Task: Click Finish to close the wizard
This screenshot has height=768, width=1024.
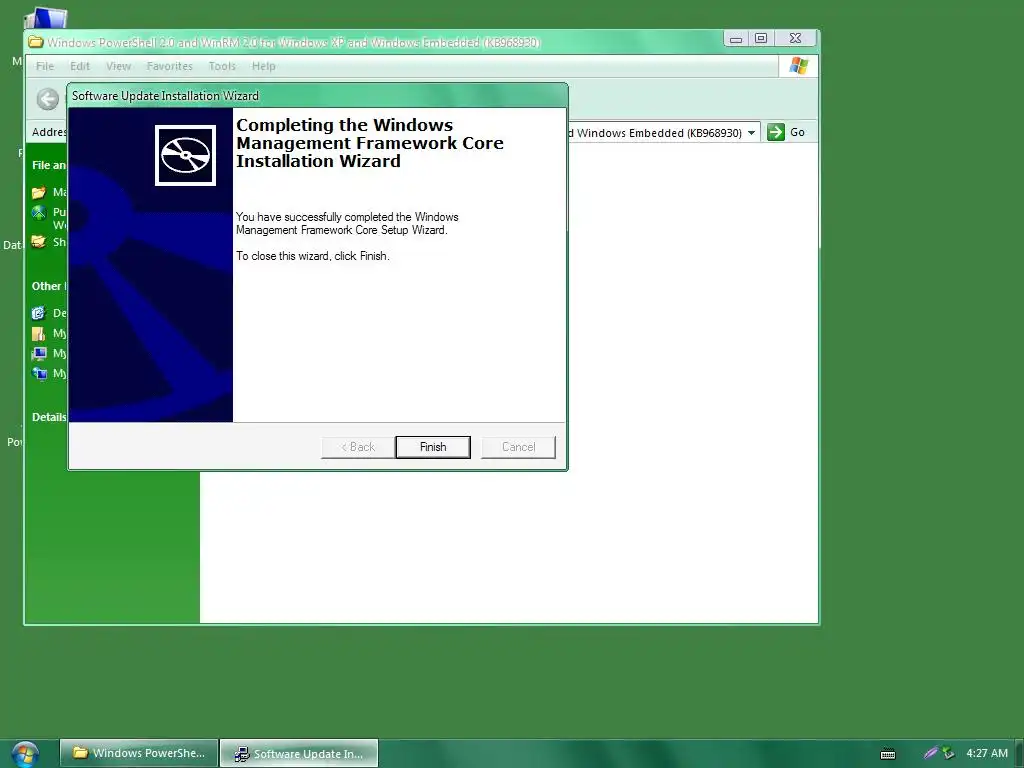Action: point(432,447)
